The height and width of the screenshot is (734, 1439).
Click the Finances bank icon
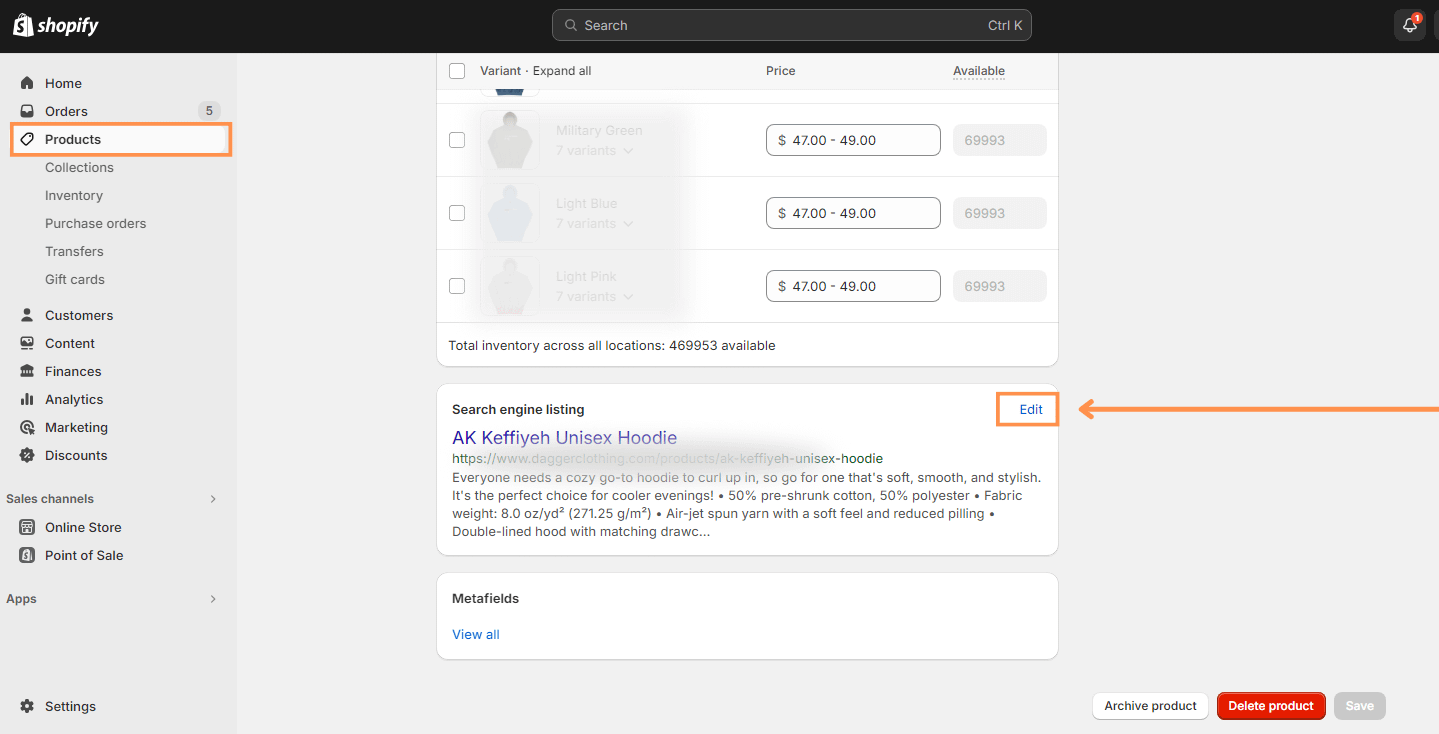pos(27,371)
